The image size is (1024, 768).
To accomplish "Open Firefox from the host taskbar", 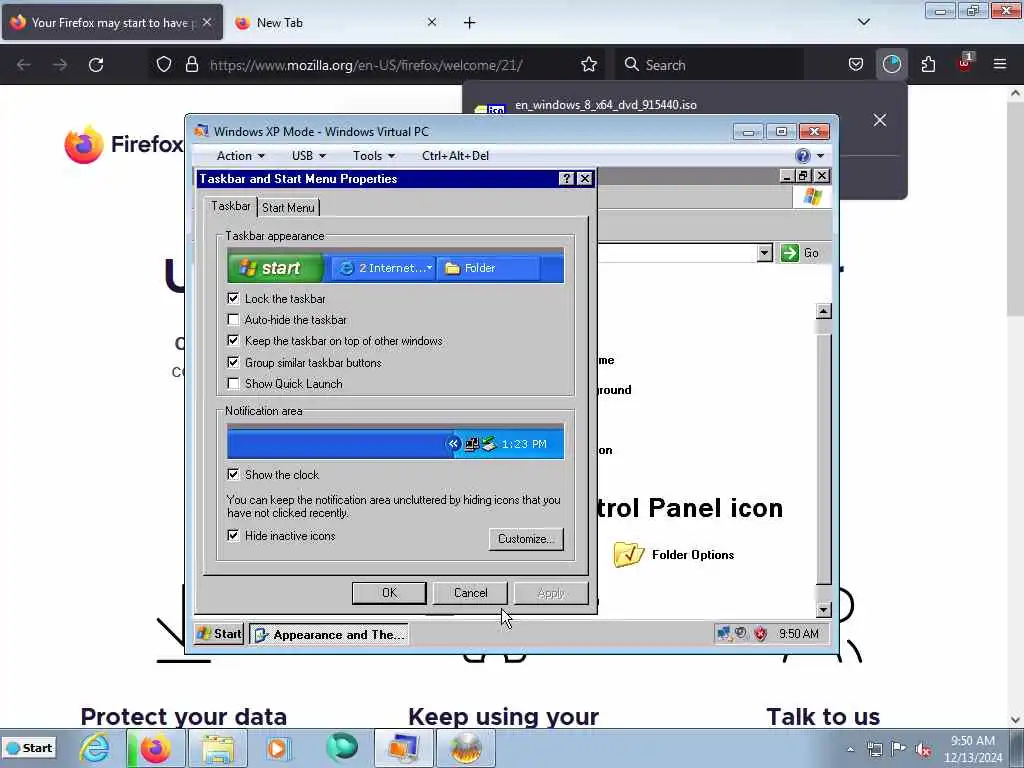I will pyautogui.click(x=154, y=748).
